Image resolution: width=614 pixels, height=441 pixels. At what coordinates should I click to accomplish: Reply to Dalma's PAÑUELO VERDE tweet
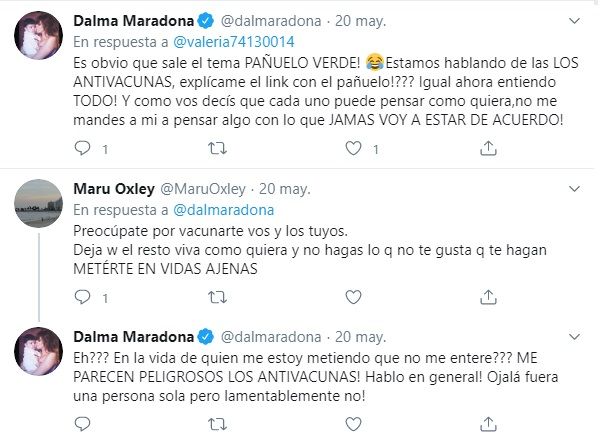pyautogui.click(x=83, y=148)
